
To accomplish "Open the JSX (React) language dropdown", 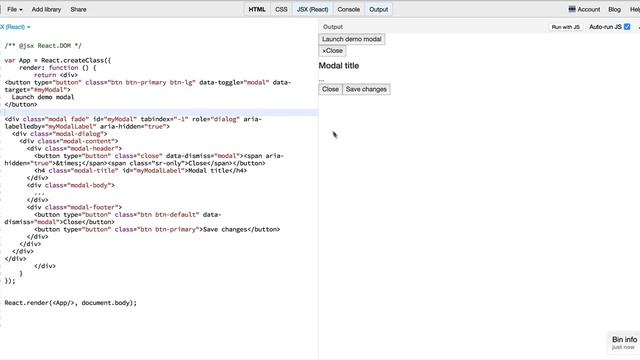I will [15, 27].
